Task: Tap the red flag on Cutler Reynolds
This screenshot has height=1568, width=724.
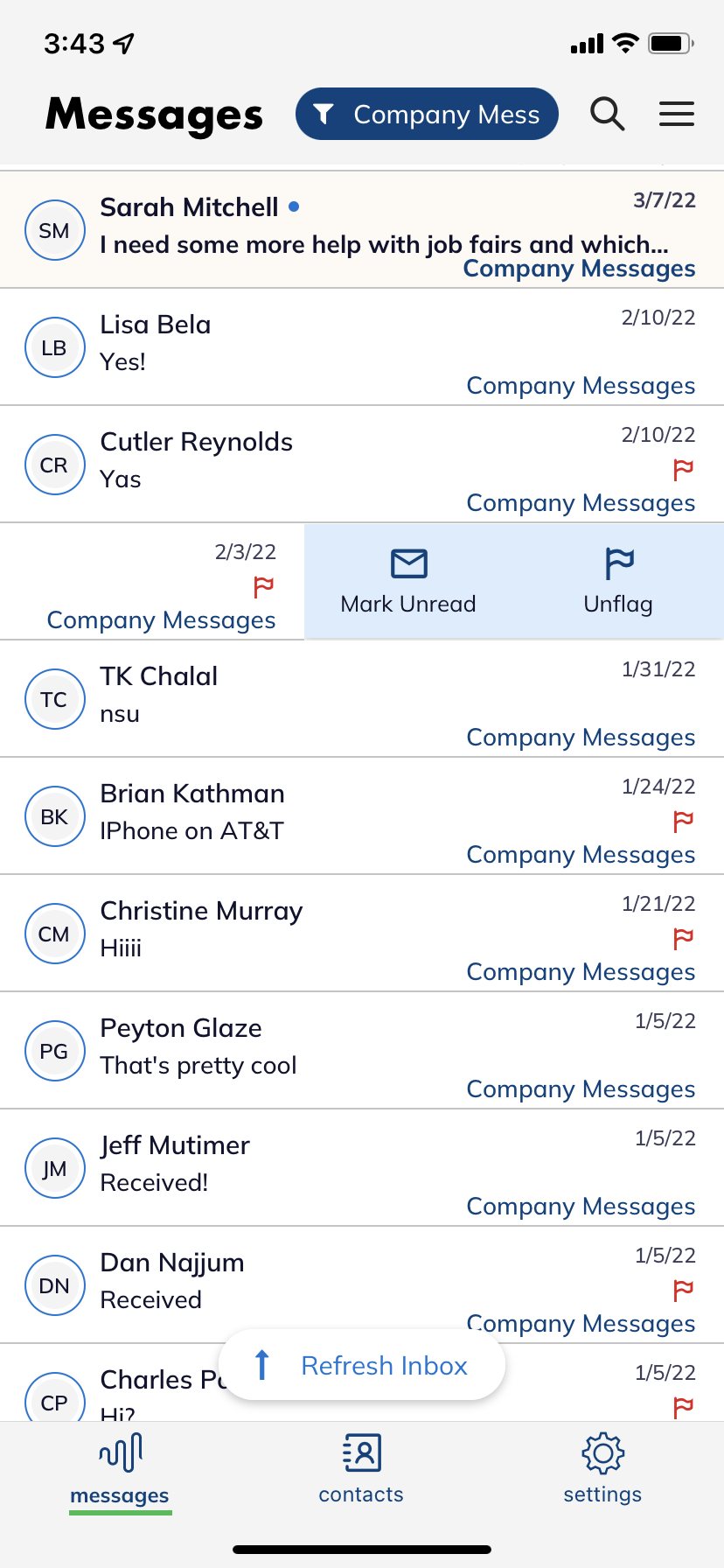Action: click(684, 470)
